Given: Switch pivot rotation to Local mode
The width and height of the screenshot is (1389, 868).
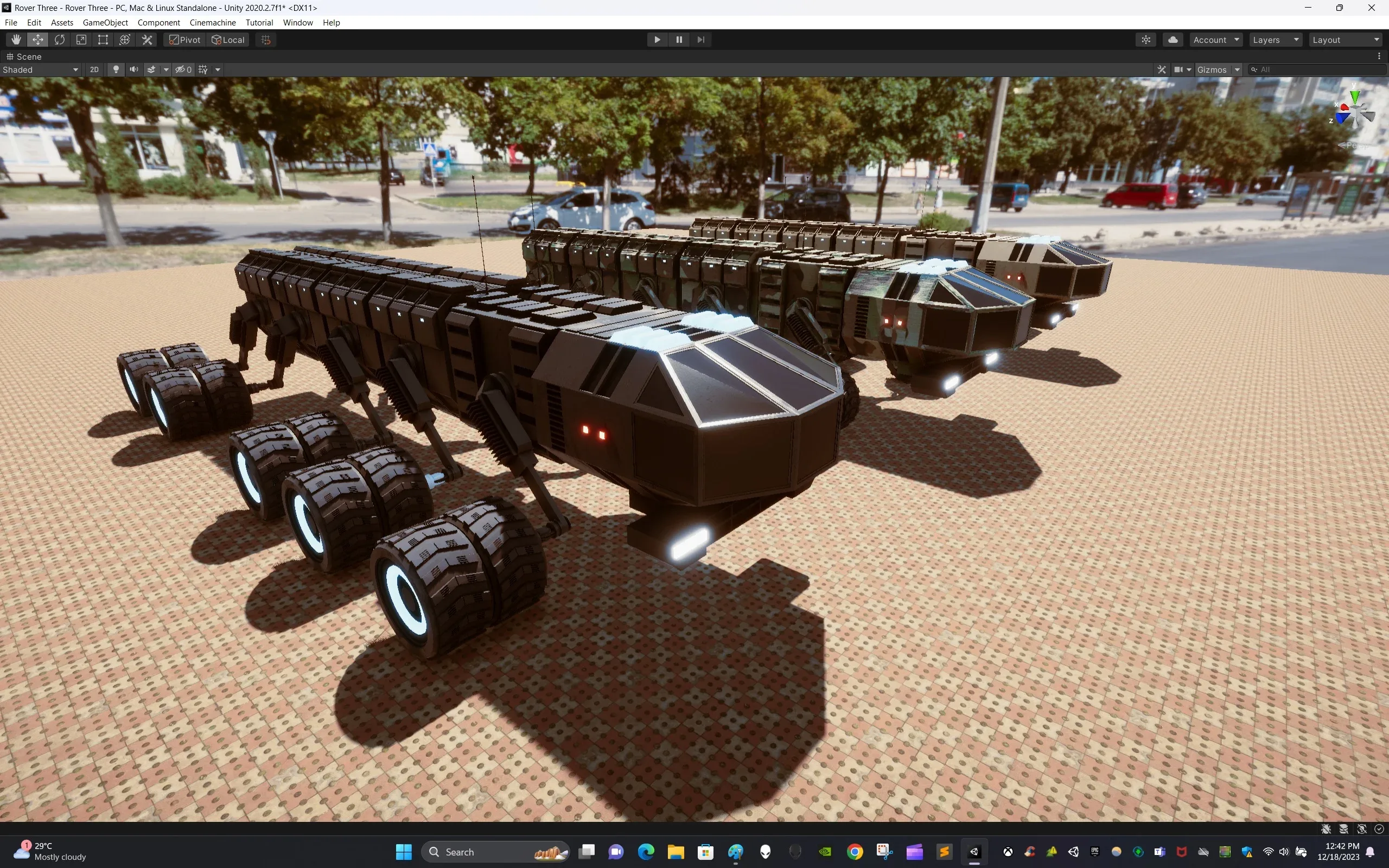Looking at the screenshot, I should pyautogui.click(x=227, y=39).
